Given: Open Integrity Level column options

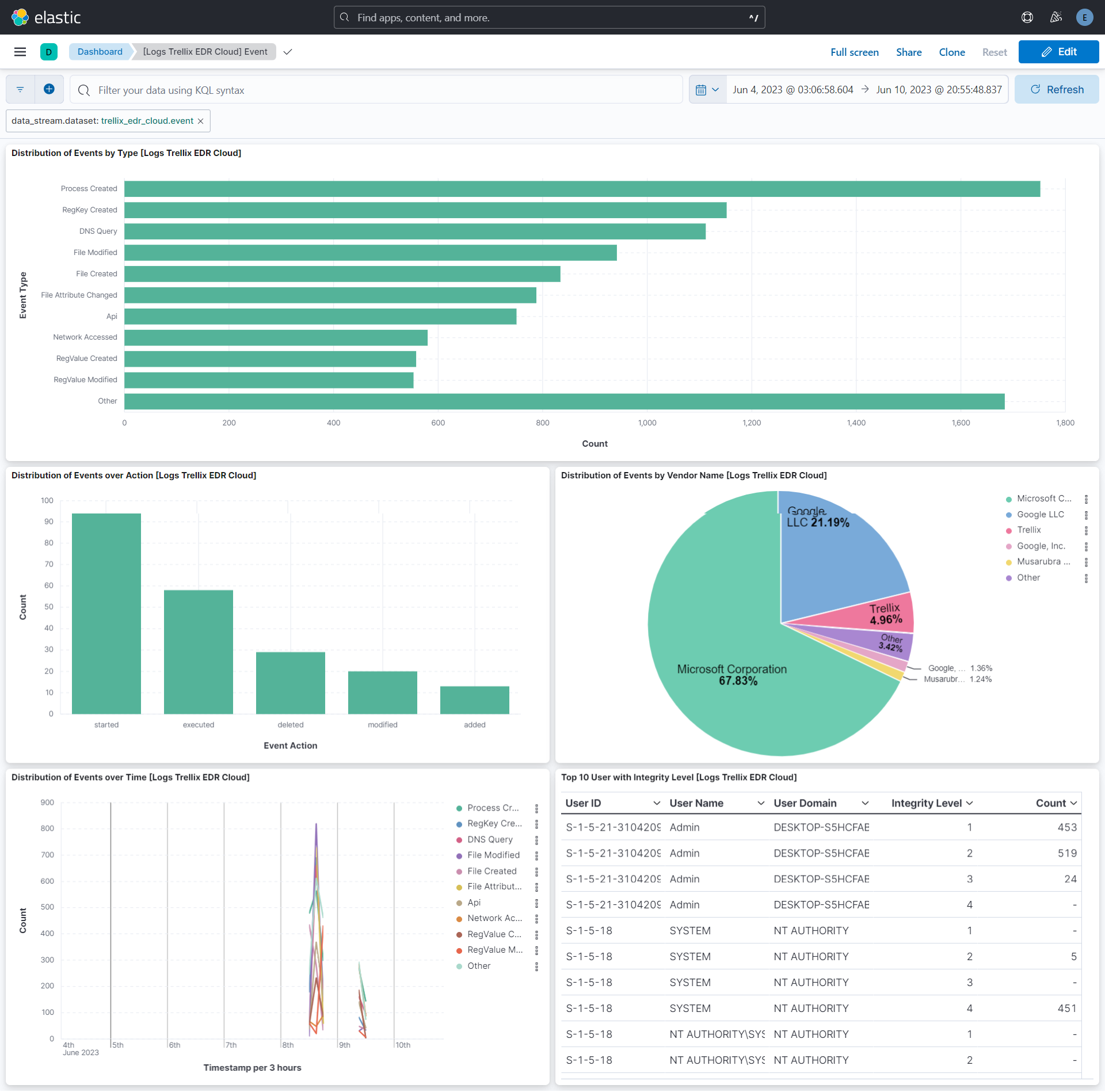Looking at the screenshot, I should click(969, 804).
